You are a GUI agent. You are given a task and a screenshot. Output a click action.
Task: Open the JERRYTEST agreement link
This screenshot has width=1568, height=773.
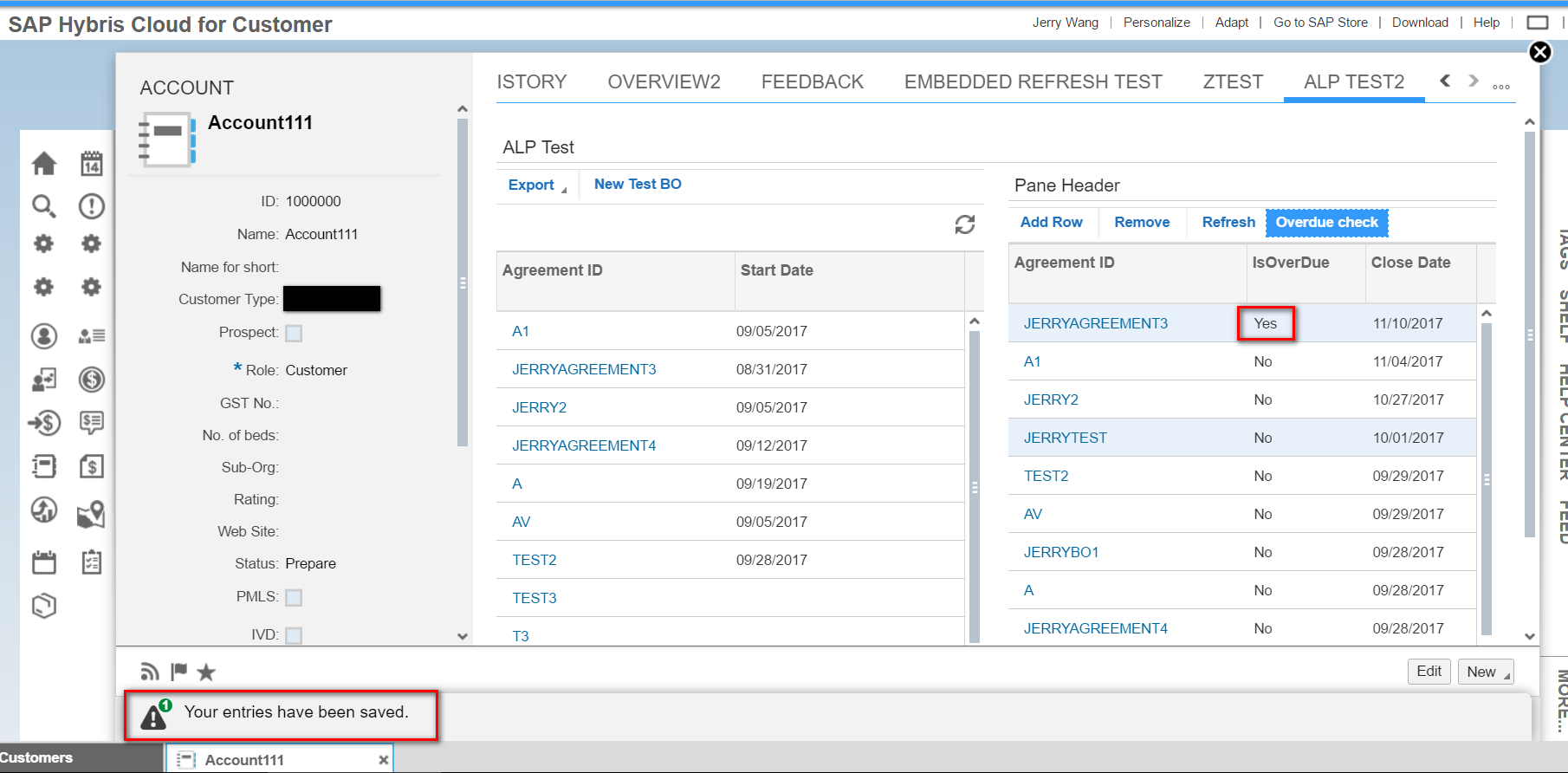pos(1065,438)
